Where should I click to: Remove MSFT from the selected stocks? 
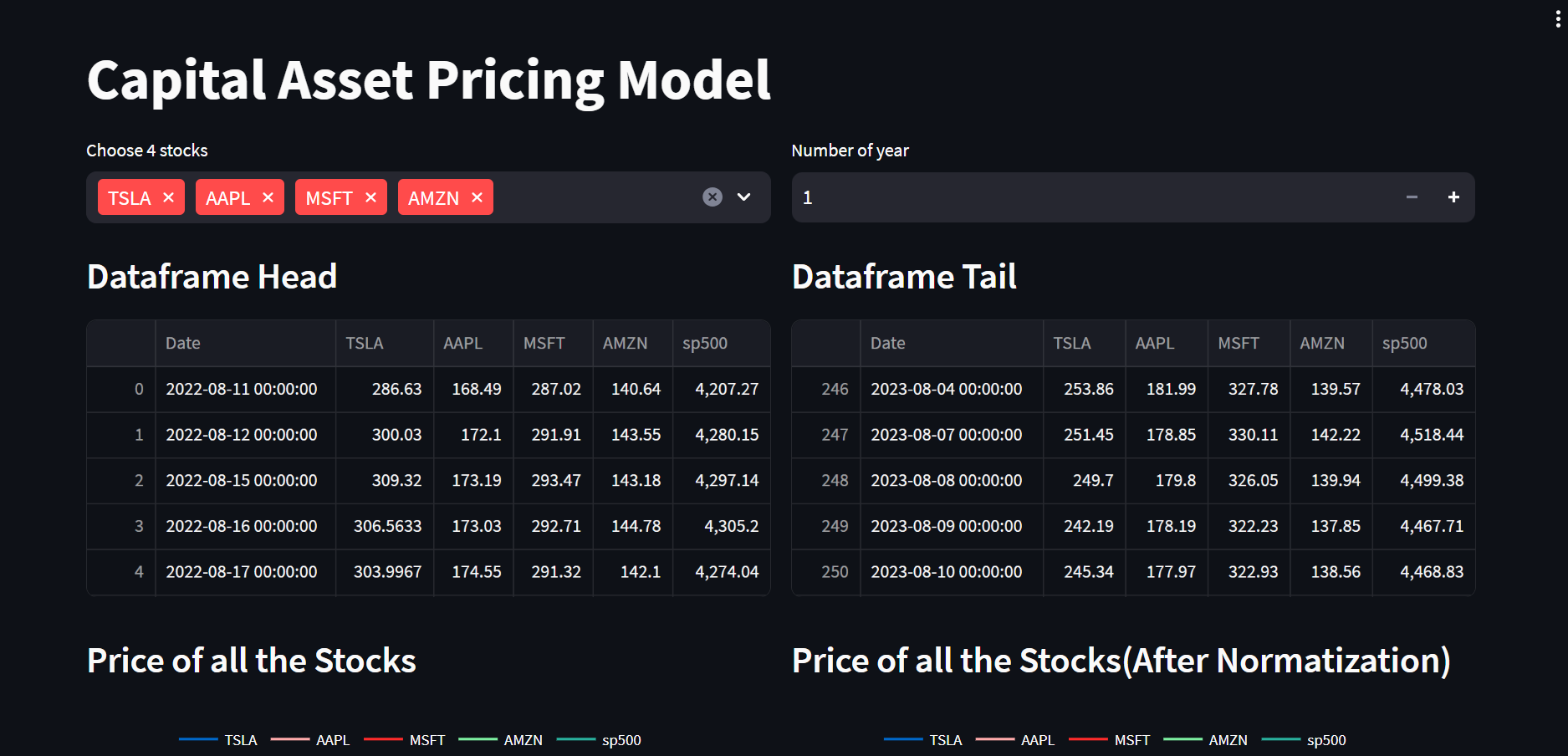pos(370,197)
